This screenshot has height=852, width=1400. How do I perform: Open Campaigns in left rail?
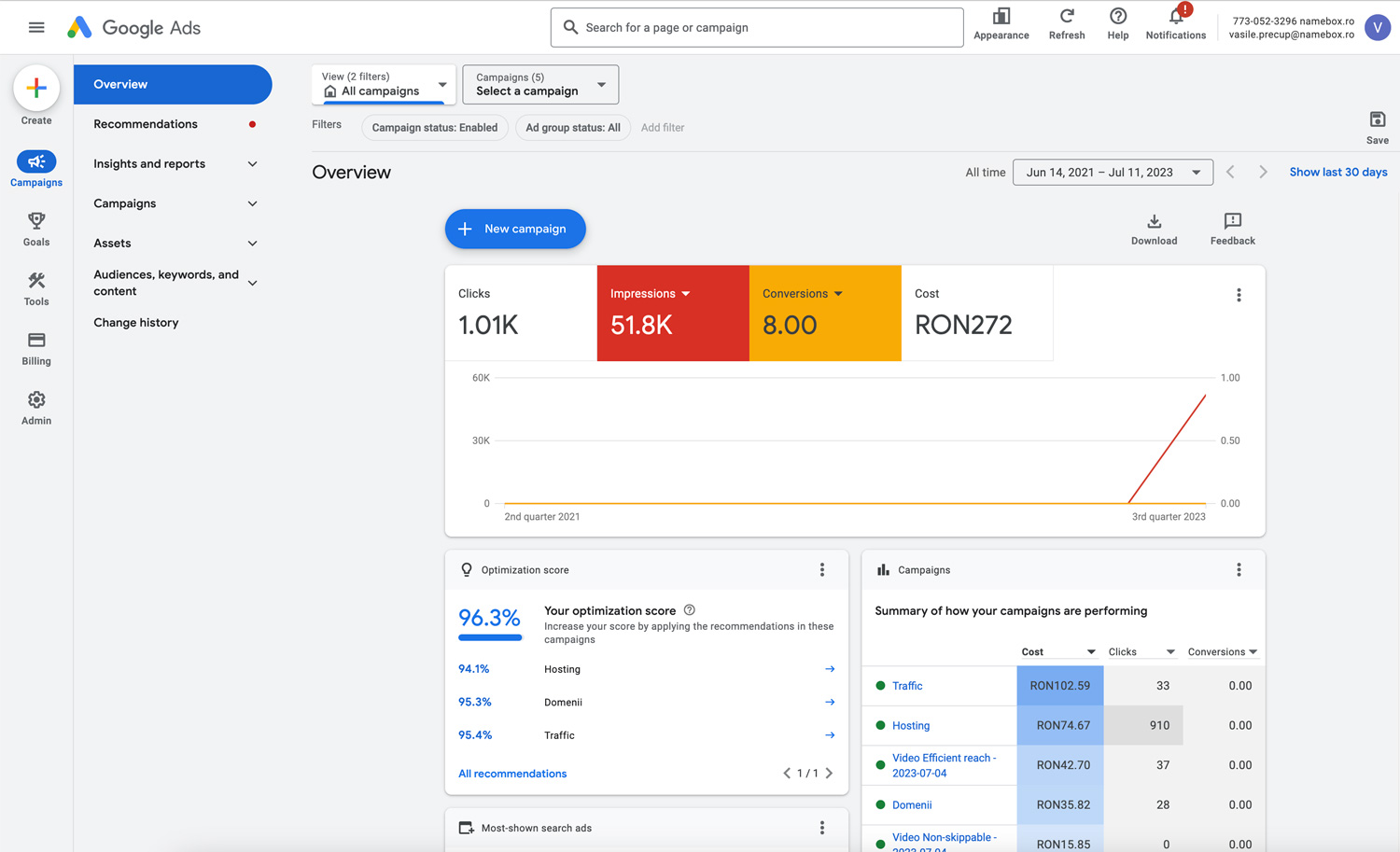[36, 169]
